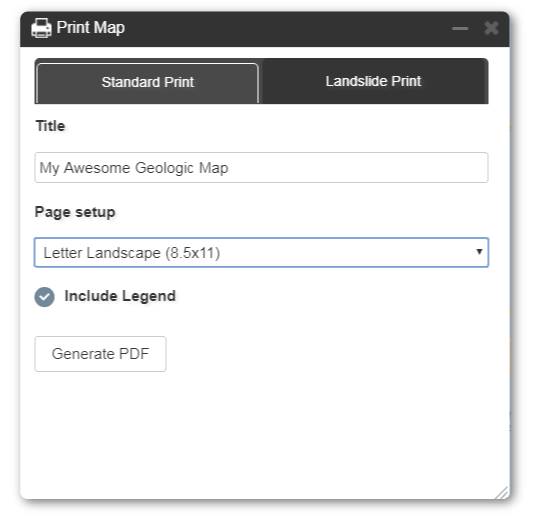Close the Print Map panel

[x=491, y=28]
